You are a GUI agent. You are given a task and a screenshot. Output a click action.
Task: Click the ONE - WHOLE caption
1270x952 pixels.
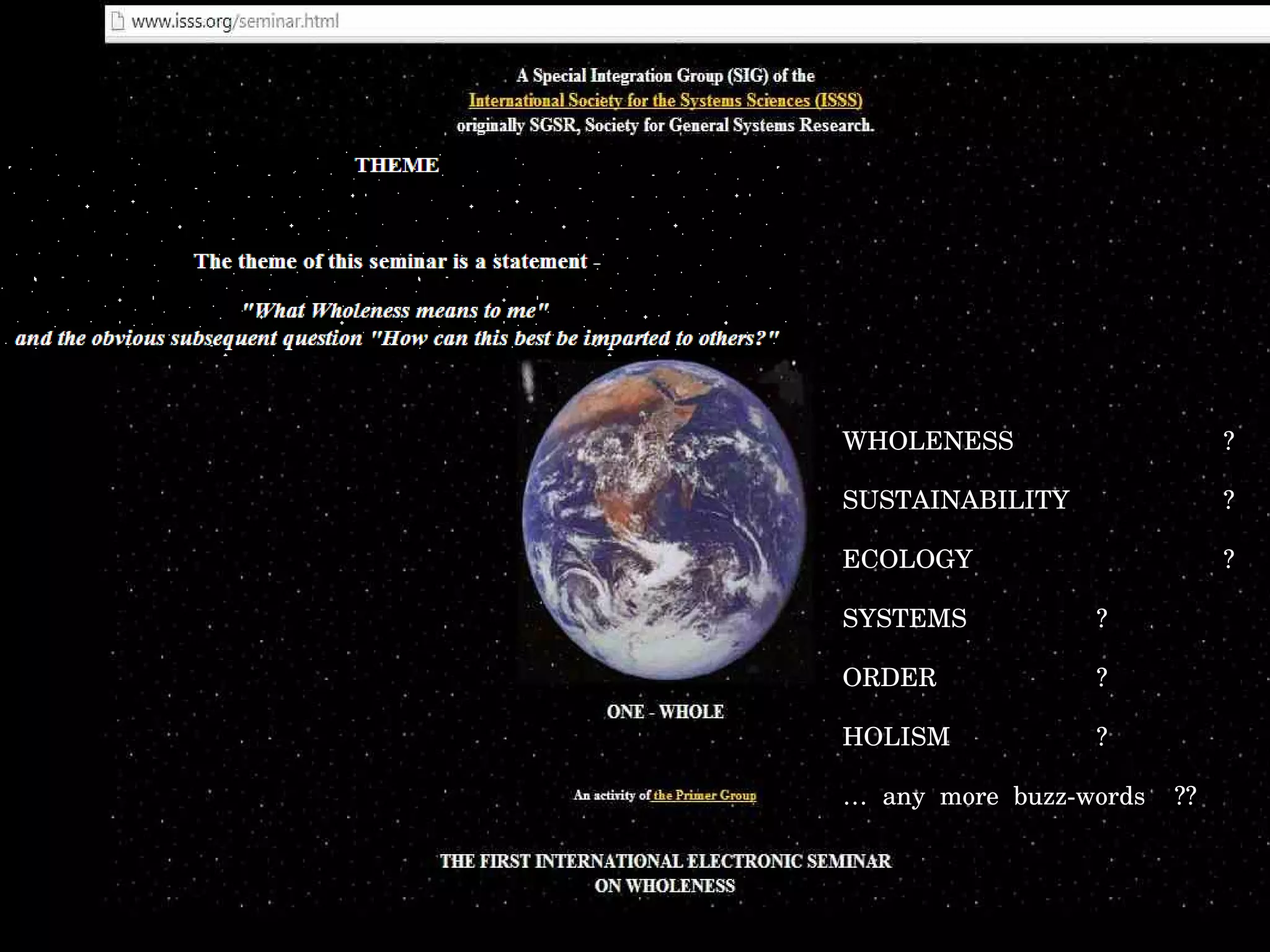(x=665, y=712)
